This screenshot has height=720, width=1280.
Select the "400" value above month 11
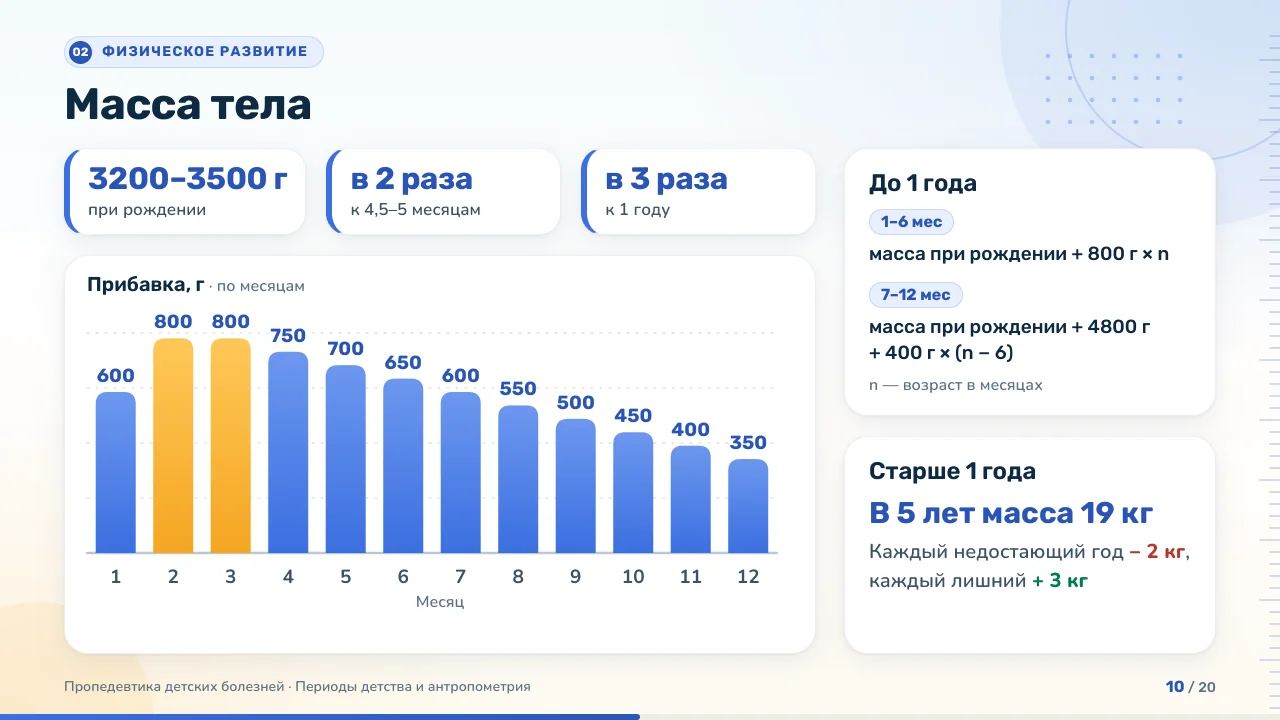coord(691,429)
